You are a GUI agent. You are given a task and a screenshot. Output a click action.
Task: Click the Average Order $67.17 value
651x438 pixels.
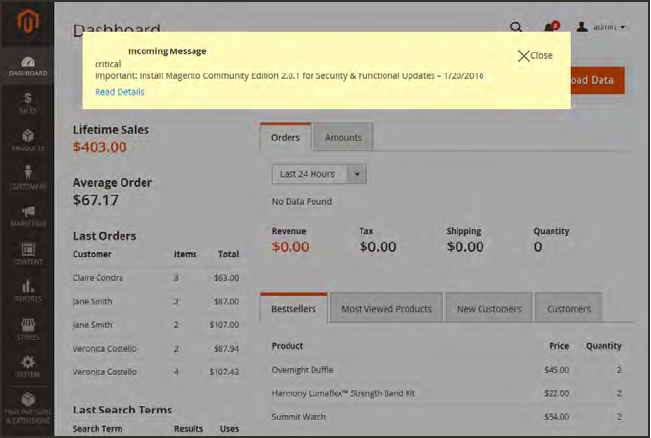click(x=96, y=200)
